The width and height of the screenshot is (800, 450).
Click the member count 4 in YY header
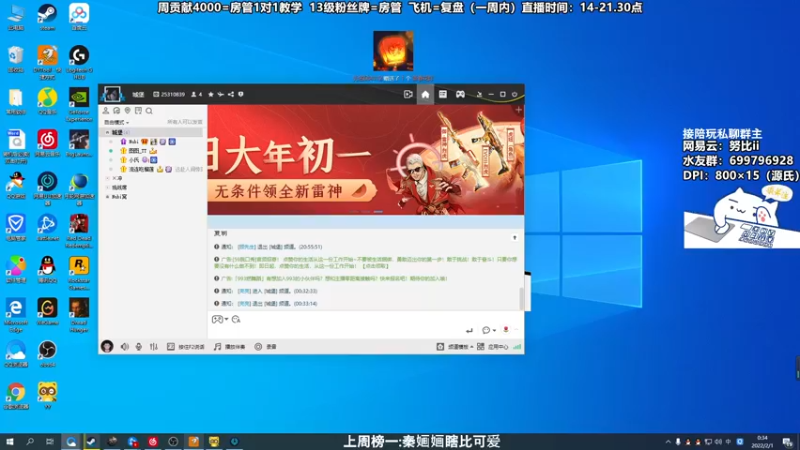coord(196,94)
